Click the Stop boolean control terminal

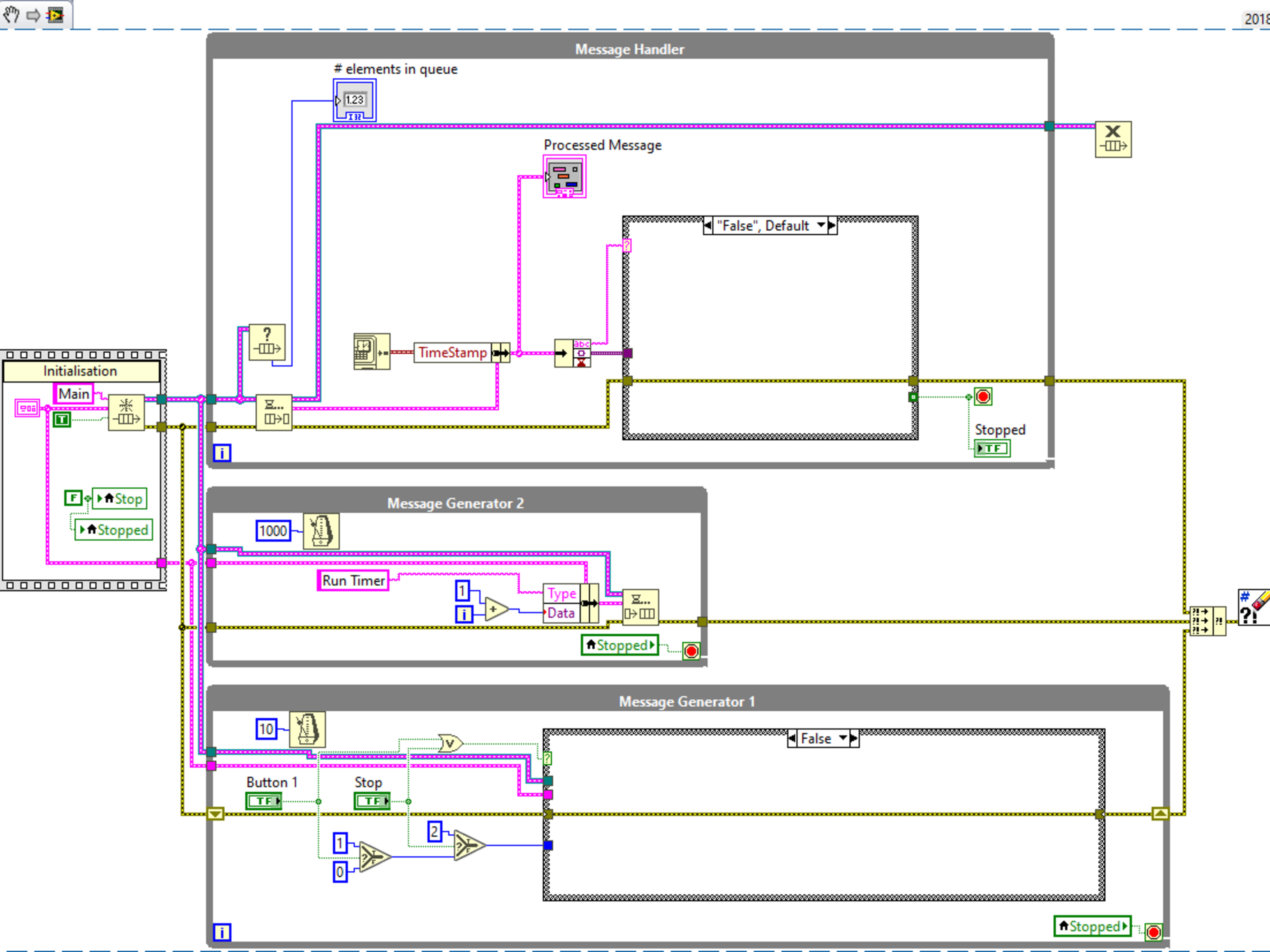(x=372, y=801)
